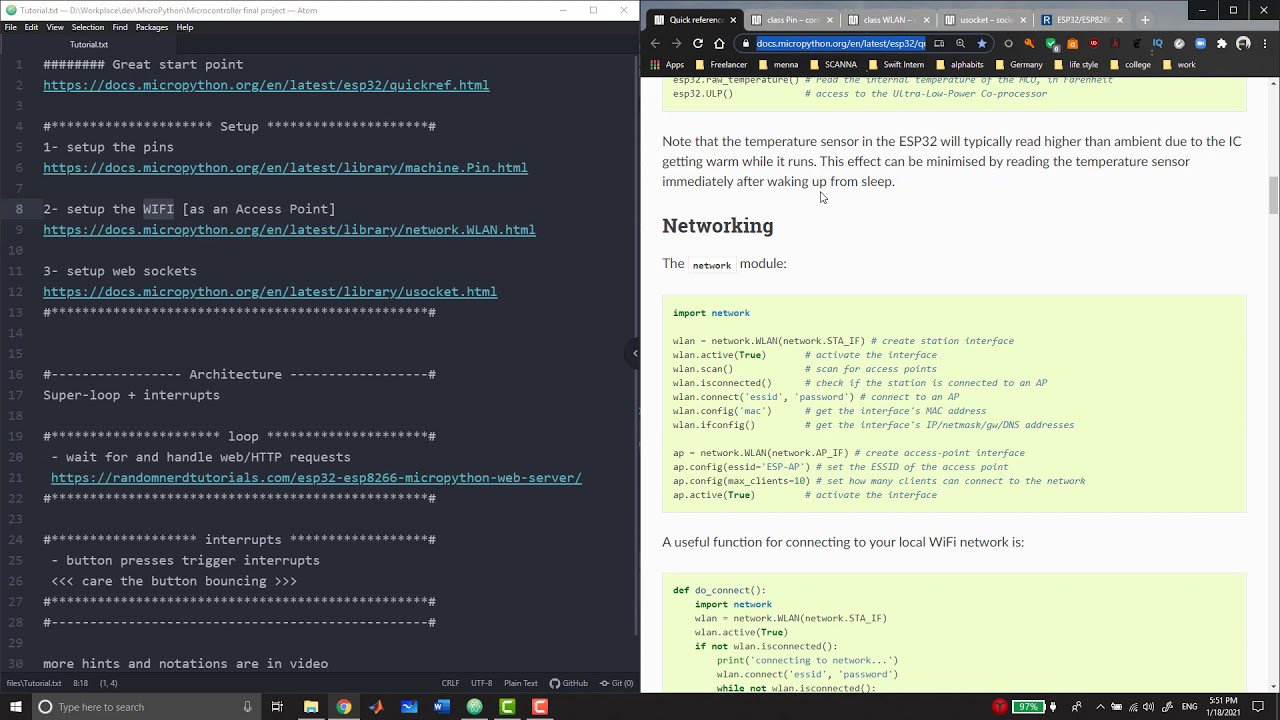Open the File menu in Atom

coord(10,27)
